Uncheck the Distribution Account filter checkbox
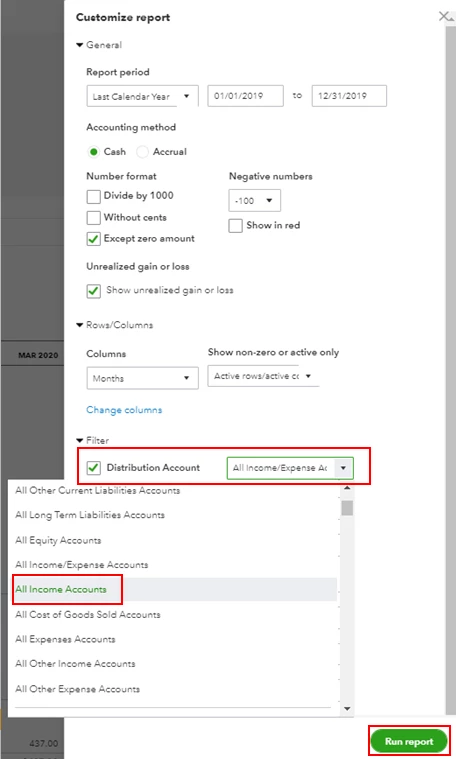This screenshot has height=759, width=456. [x=93, y=468]
